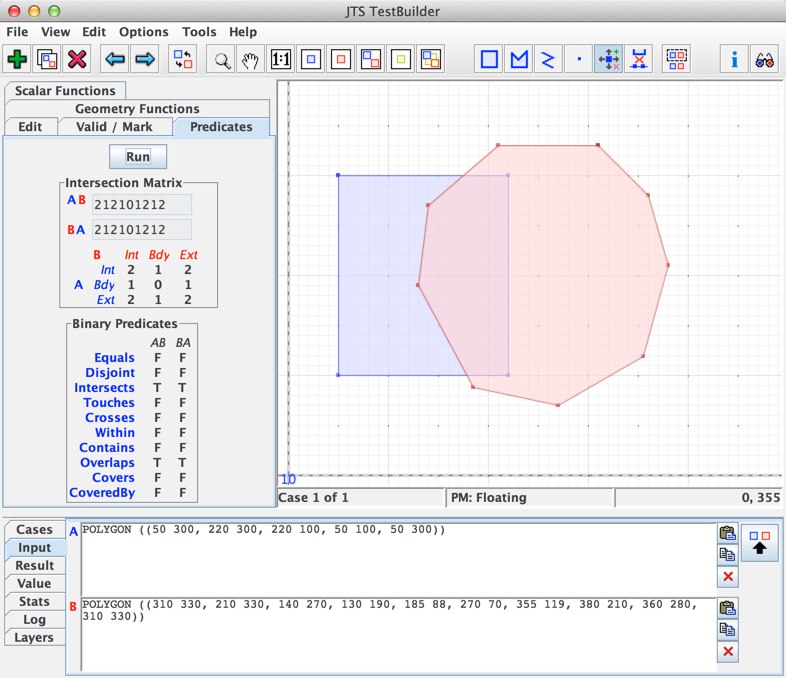Select the Delete vertices tool

639,59
